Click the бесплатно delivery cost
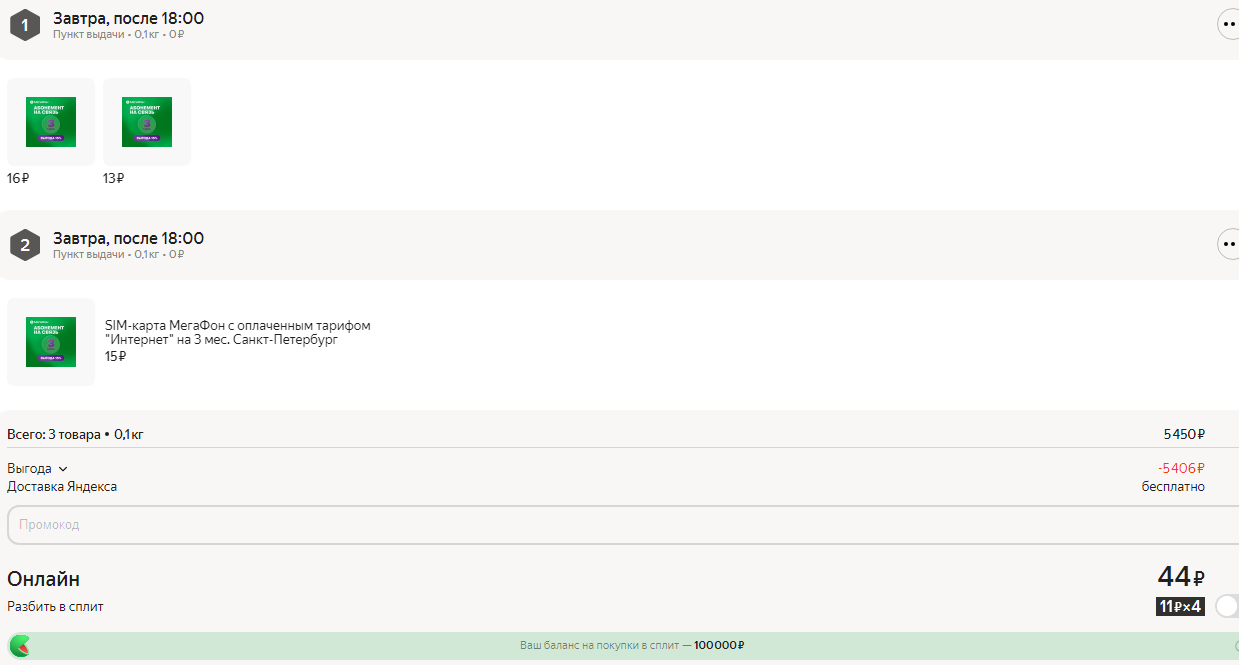 (1173, 487)
